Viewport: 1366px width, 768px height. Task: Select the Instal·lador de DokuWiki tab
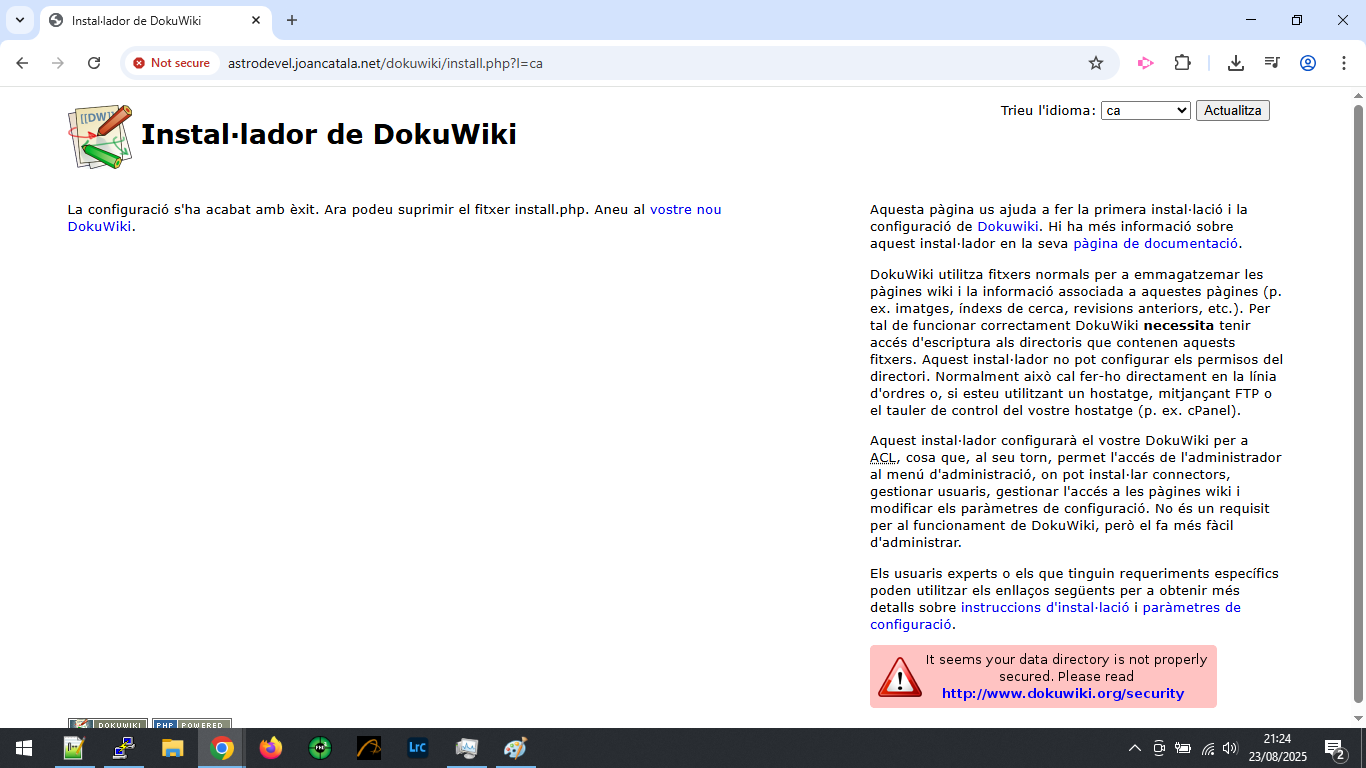(155, 20)
